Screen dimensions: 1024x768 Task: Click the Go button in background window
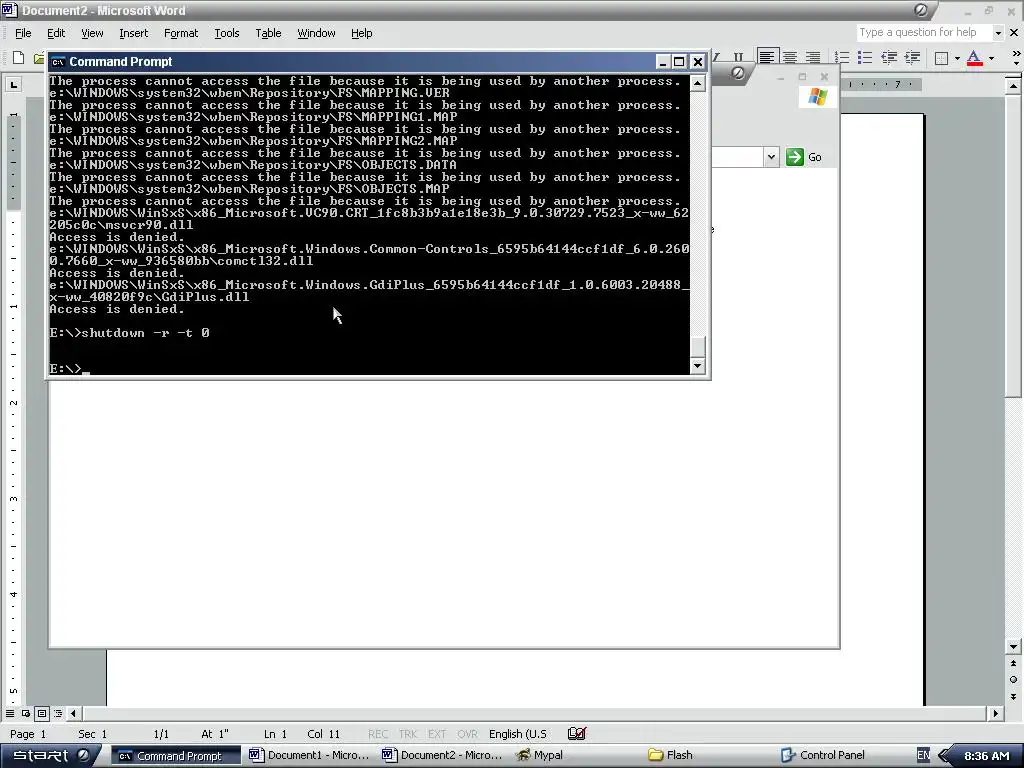[804, 157]
